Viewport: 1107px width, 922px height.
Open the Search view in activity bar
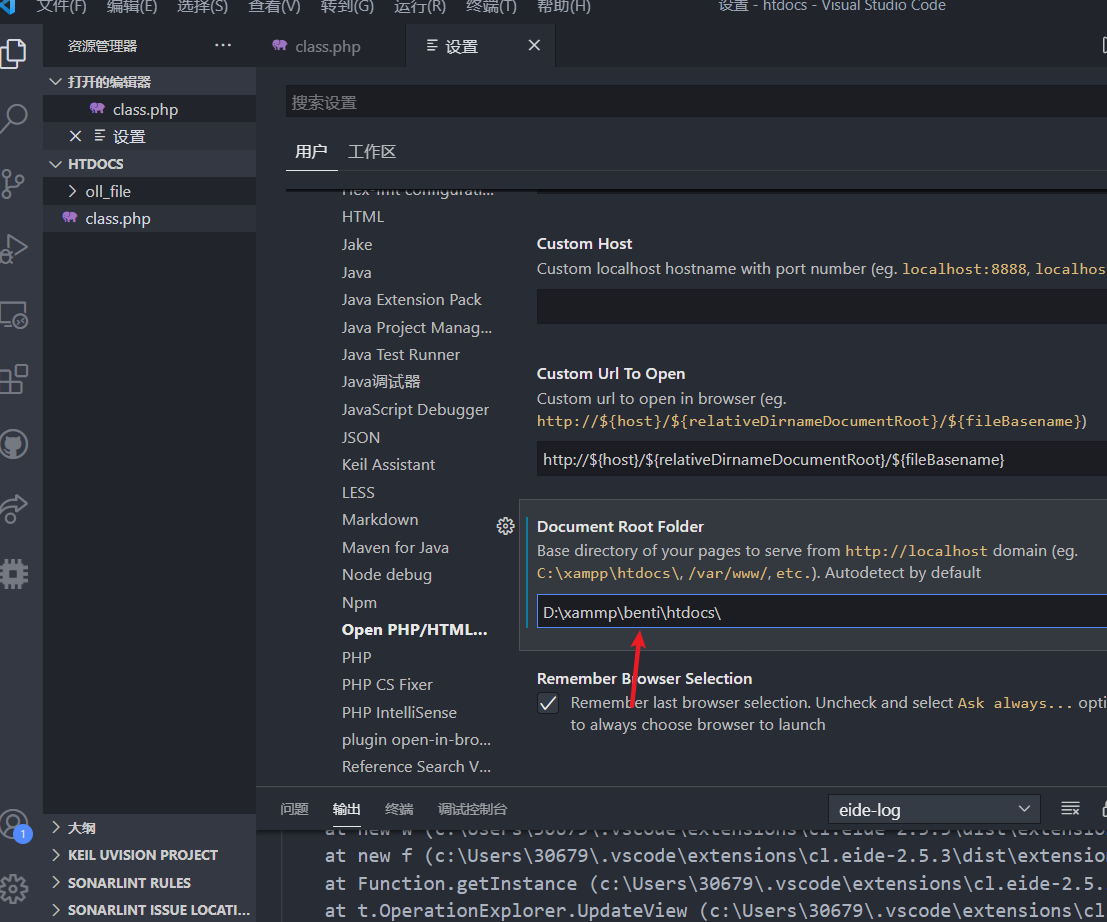(x=14, y=118)
